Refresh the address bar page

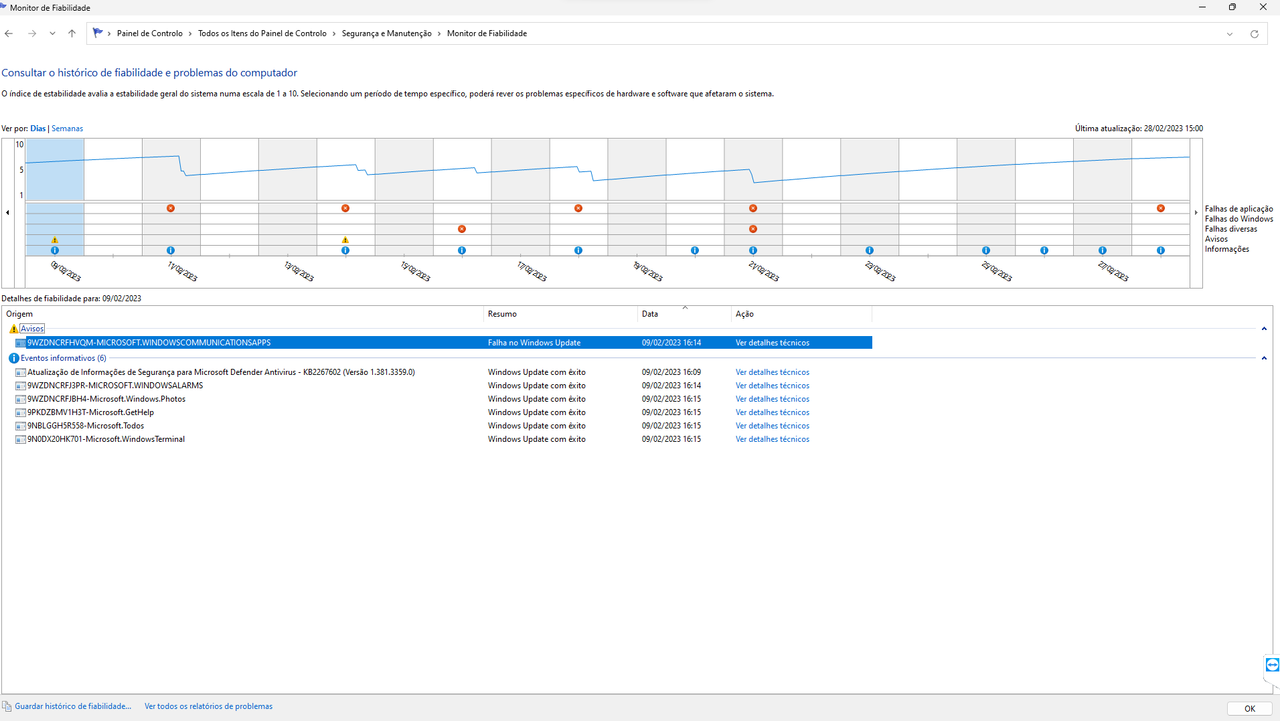tap(1255, 33)
